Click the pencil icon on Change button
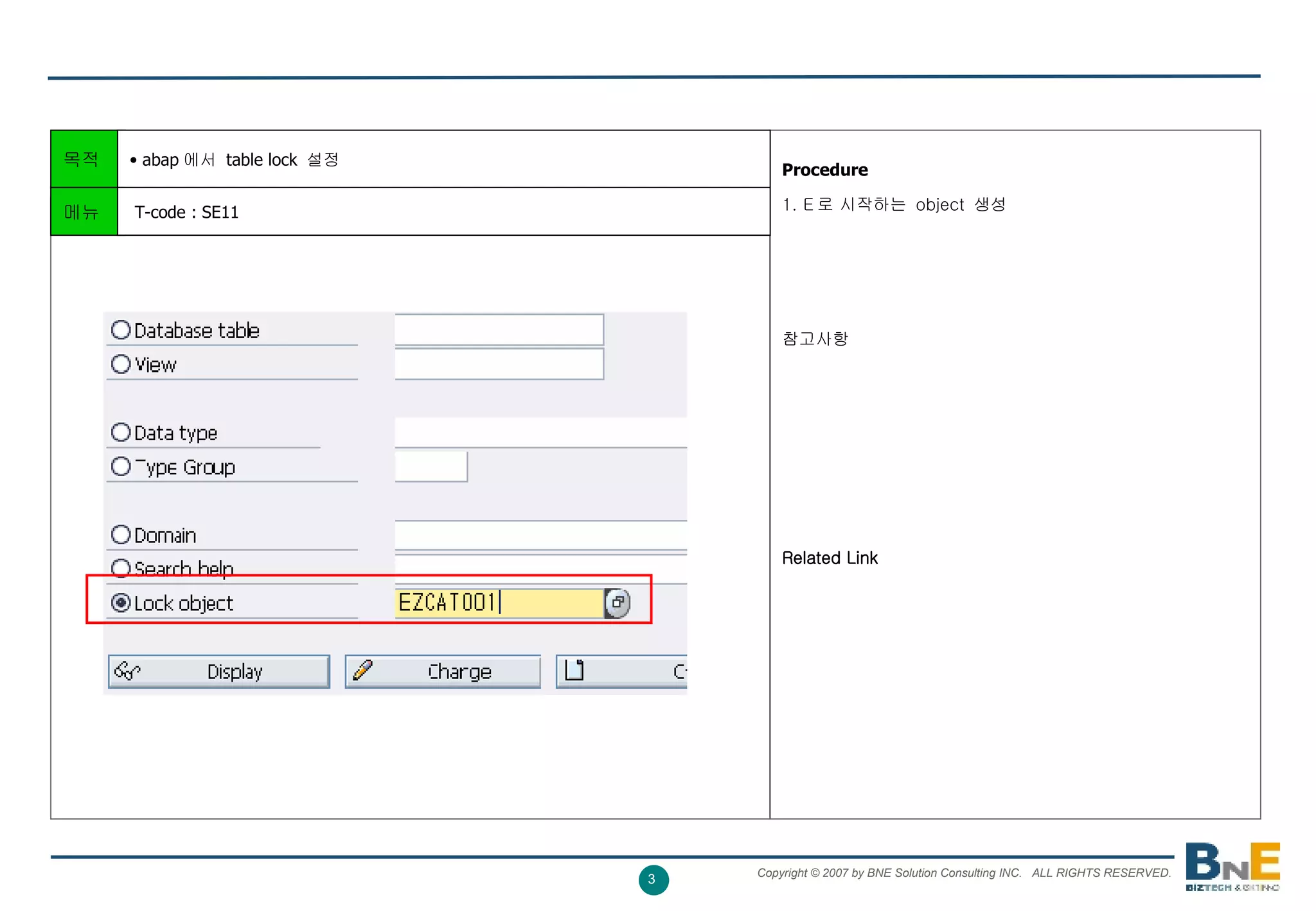The image size is (1316, 911). point(362,670)
